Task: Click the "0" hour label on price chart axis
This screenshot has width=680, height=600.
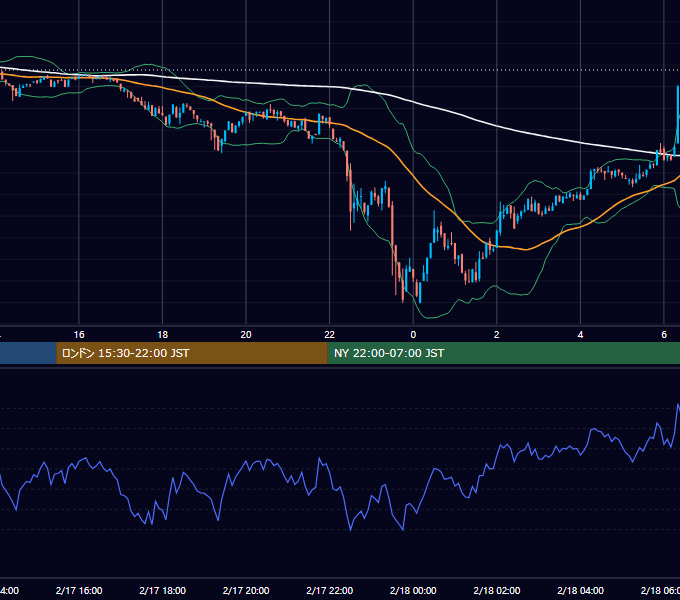Action: coord(413,335)
